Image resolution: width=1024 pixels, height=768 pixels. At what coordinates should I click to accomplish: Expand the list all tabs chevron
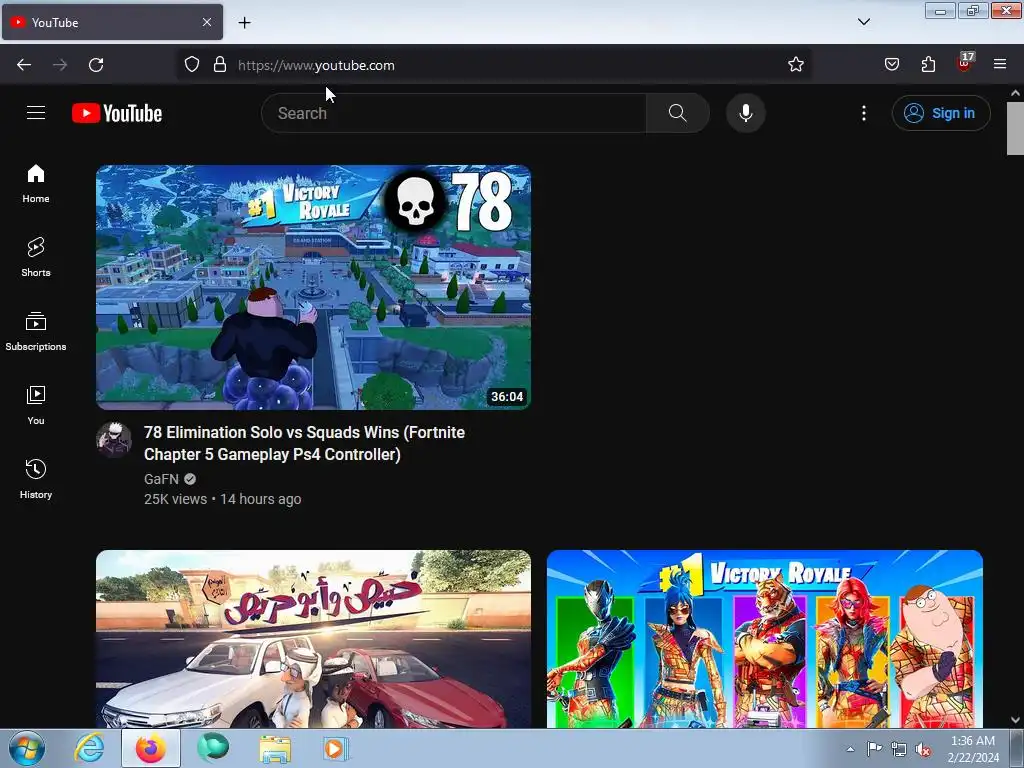[864, 22]
